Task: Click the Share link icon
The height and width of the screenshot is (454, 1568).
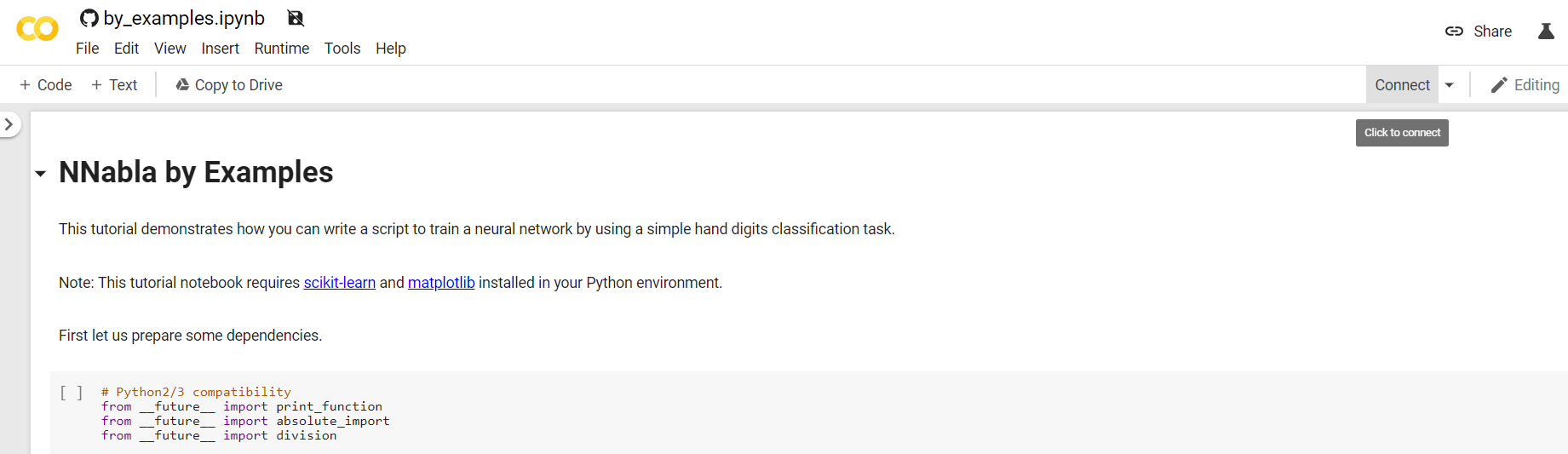Action: 1454,32
